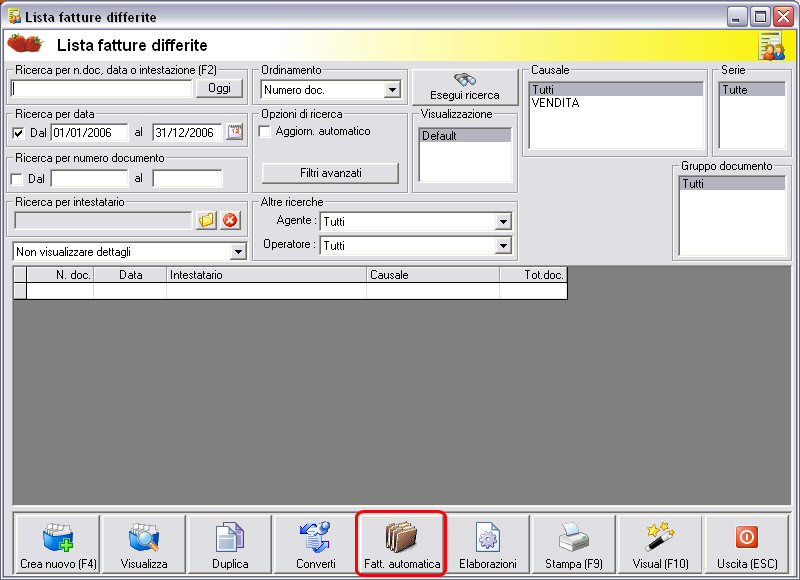800x580 pixels.
Task: Click the Esegui ricerca binoculars button
Action: tap(465, 87)
